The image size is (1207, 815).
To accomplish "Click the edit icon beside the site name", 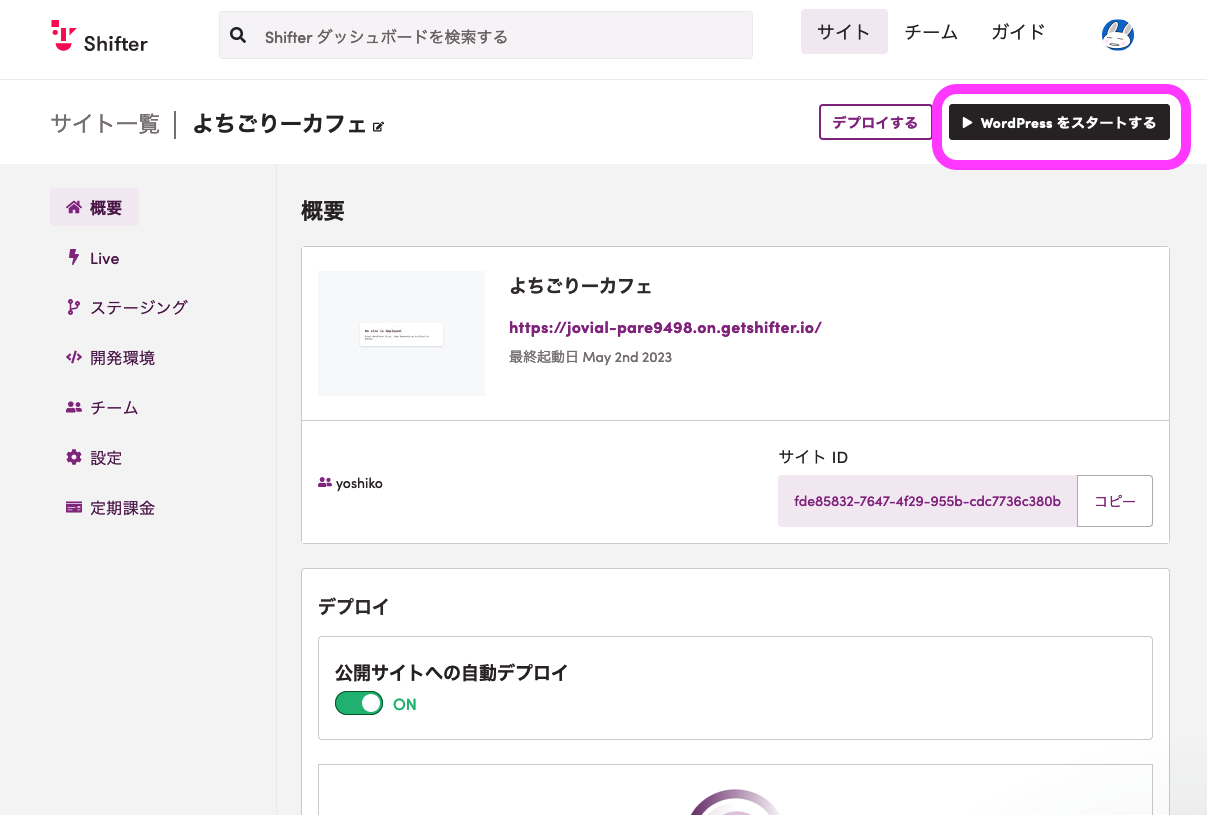I will point(378,127).
